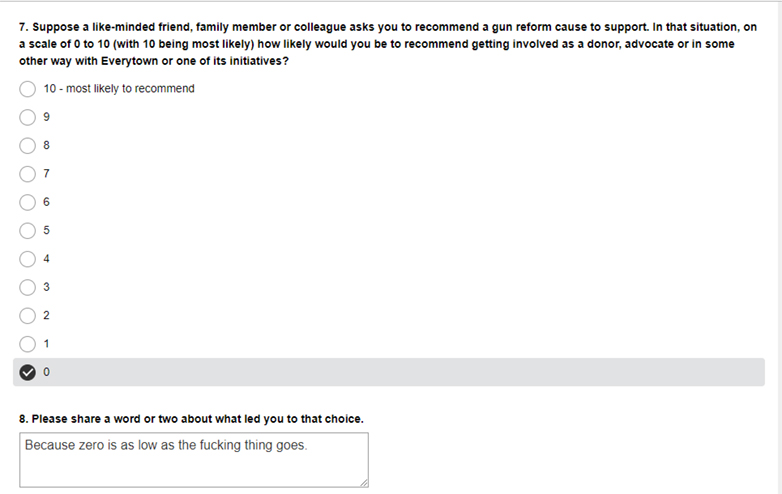Click the question 8 prompt label
The width and height of the screenshot is (782, 494).
(192, 419)
